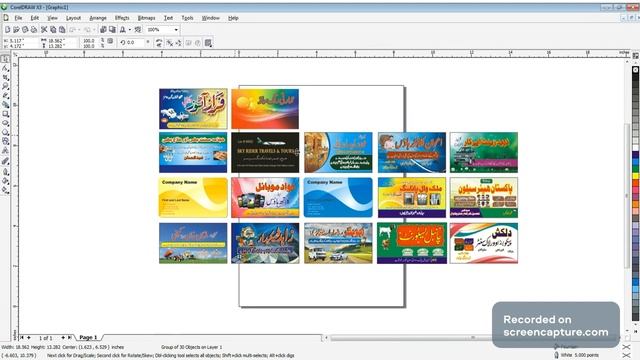640x360 pixels.
Task: Open the File menu
Action: 18,18
